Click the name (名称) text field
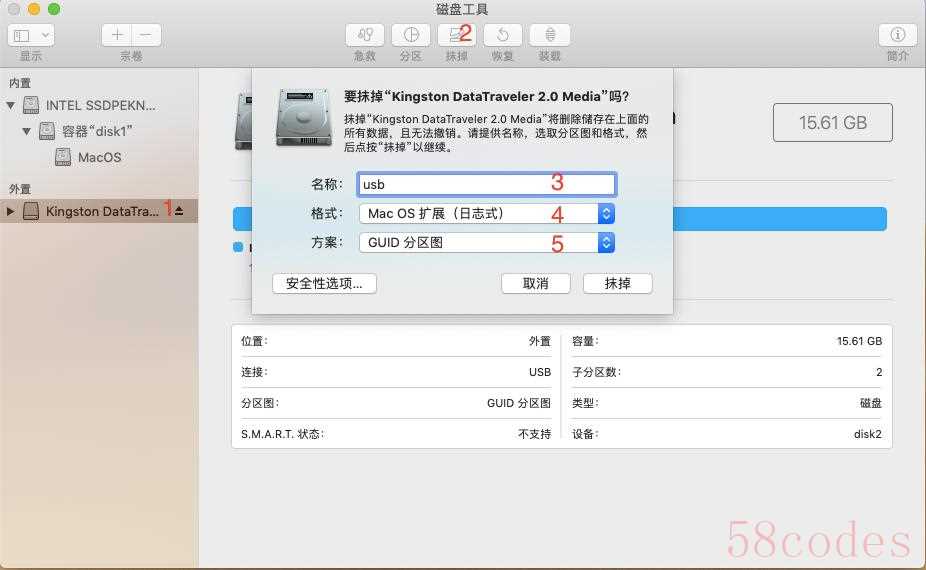 486,184
